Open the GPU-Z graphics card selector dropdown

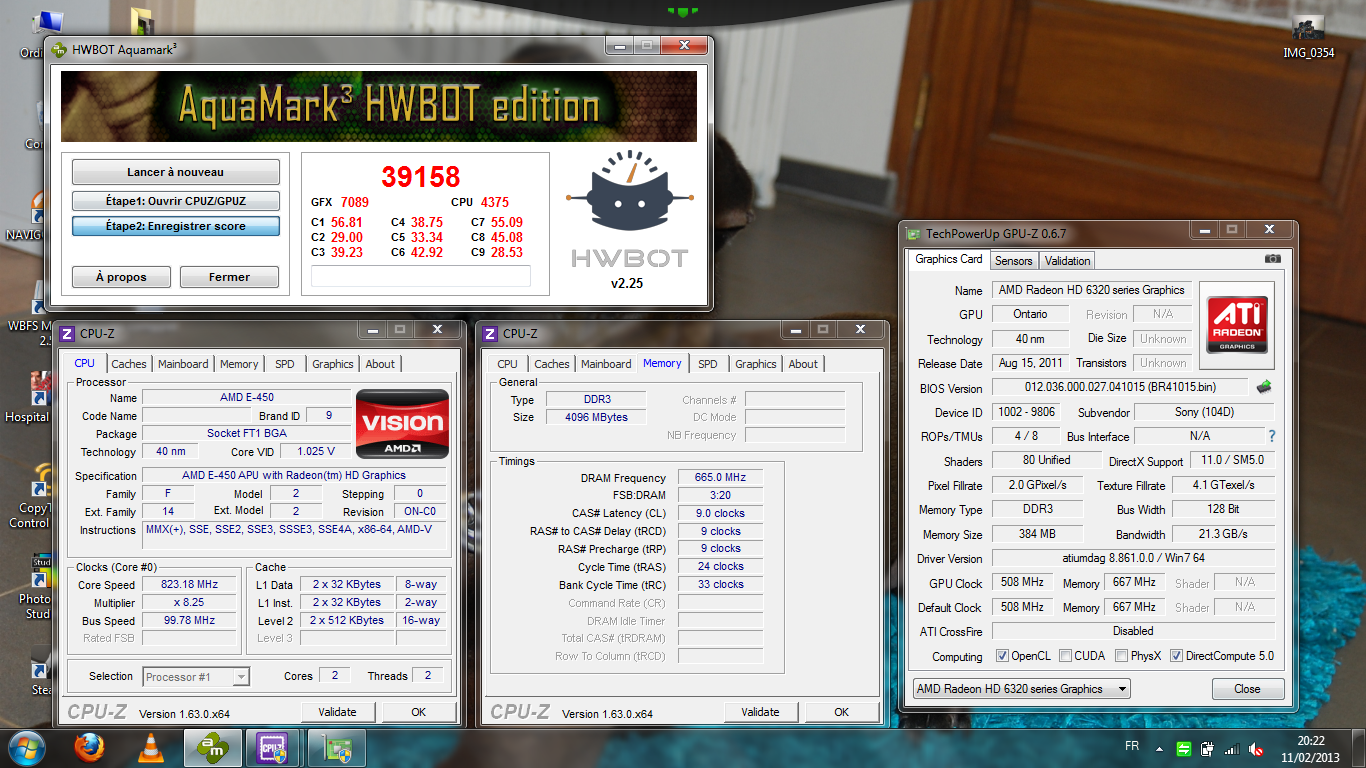[1021, 689]
